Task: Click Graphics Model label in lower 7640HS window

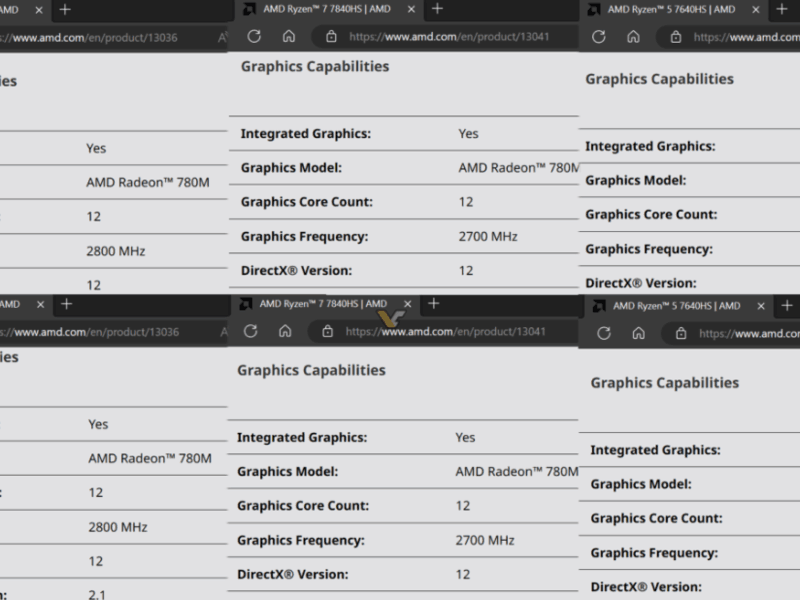Action: pos(641,484)
